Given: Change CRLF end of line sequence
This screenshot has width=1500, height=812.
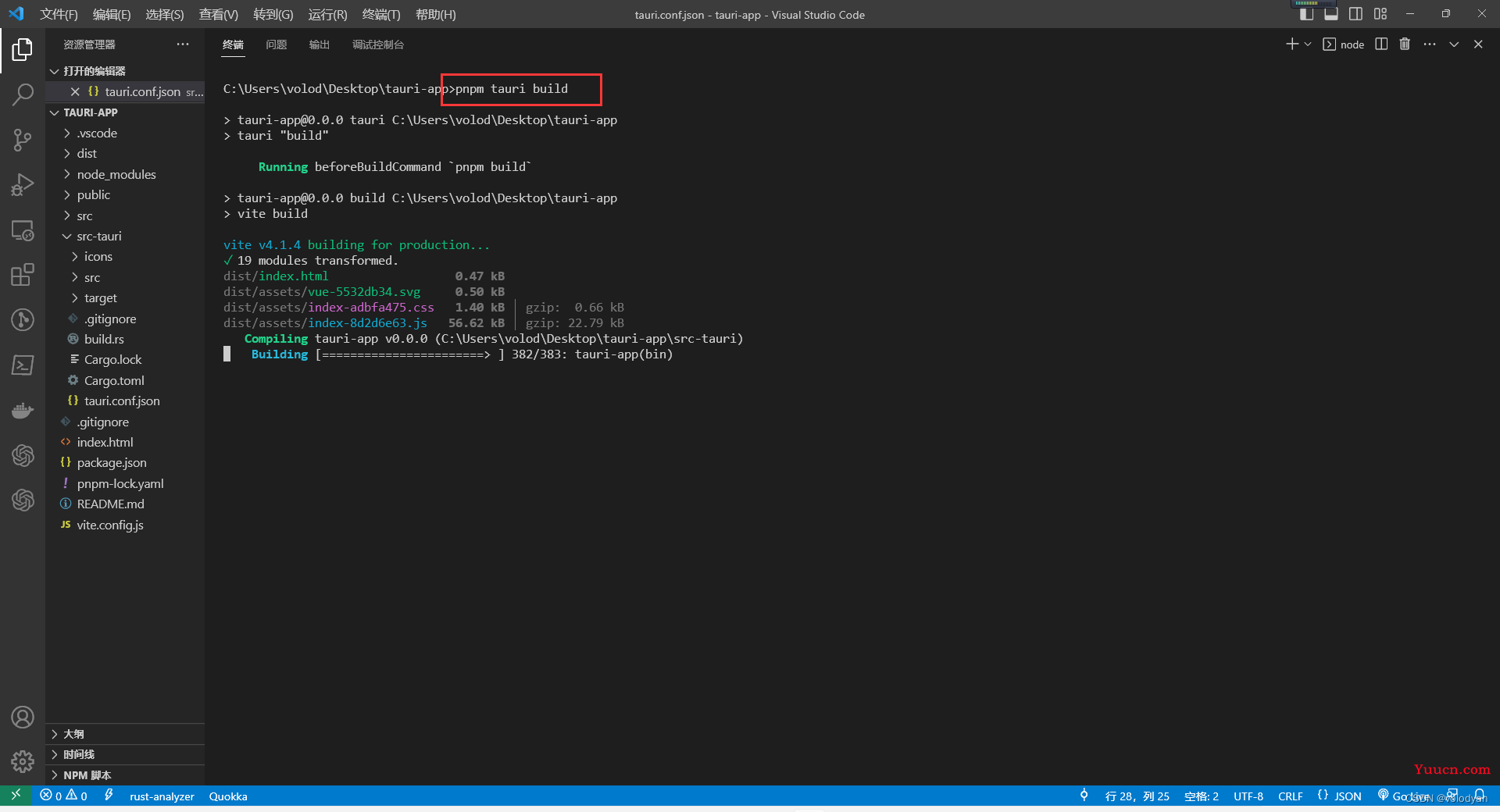Looking at the screenshot, I should 1291,796.
